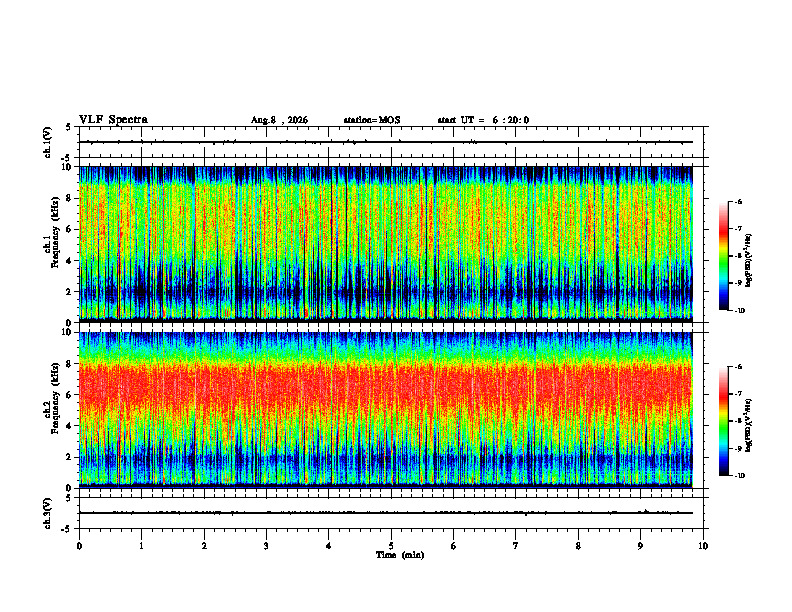Select the ch.2 color bar log(PSD) label
This screenshot has height=612, width=792.
point(749,425)
